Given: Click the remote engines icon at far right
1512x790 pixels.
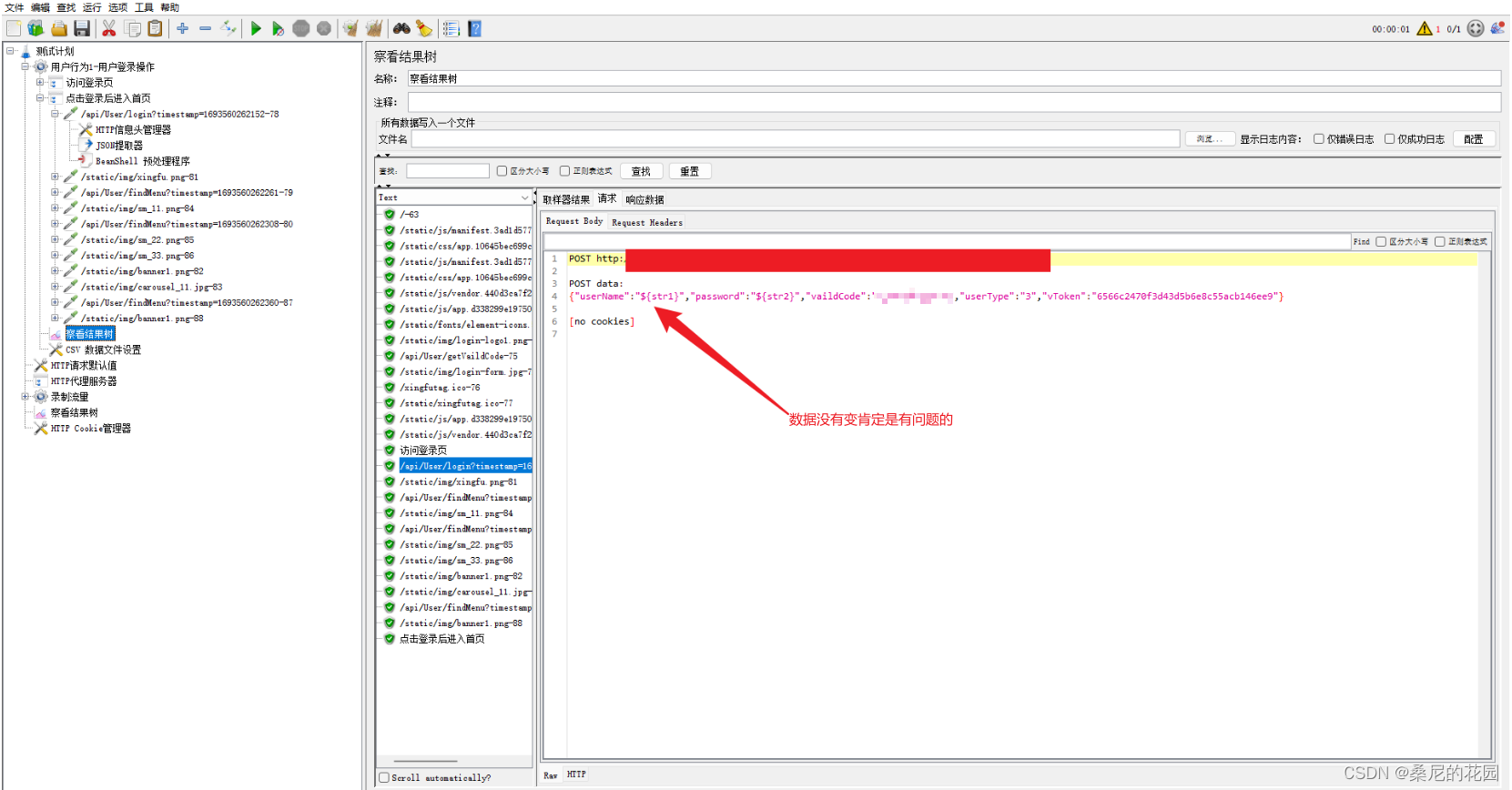Looking at the screenshot, I should pos(1497,29).
